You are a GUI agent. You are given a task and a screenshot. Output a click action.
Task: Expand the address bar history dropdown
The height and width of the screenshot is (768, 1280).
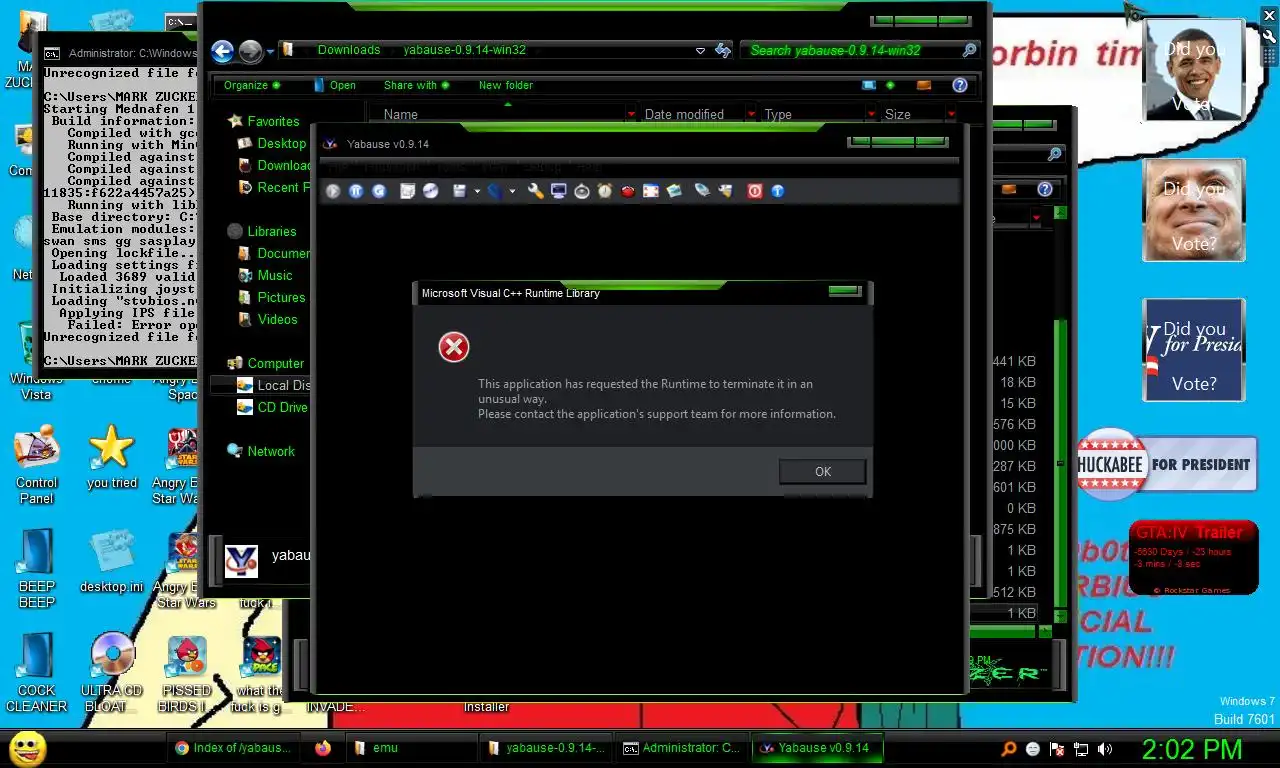[x=701, y=51]
